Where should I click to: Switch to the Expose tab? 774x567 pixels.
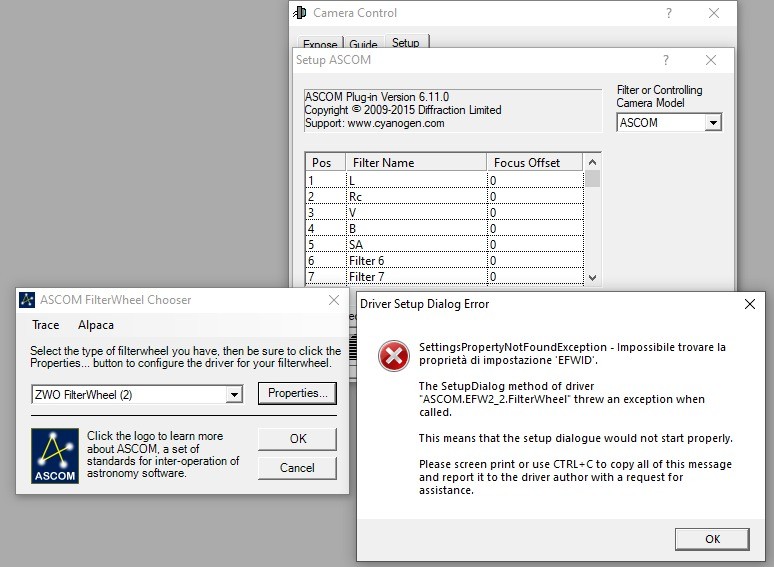click(x=320, y=45)
